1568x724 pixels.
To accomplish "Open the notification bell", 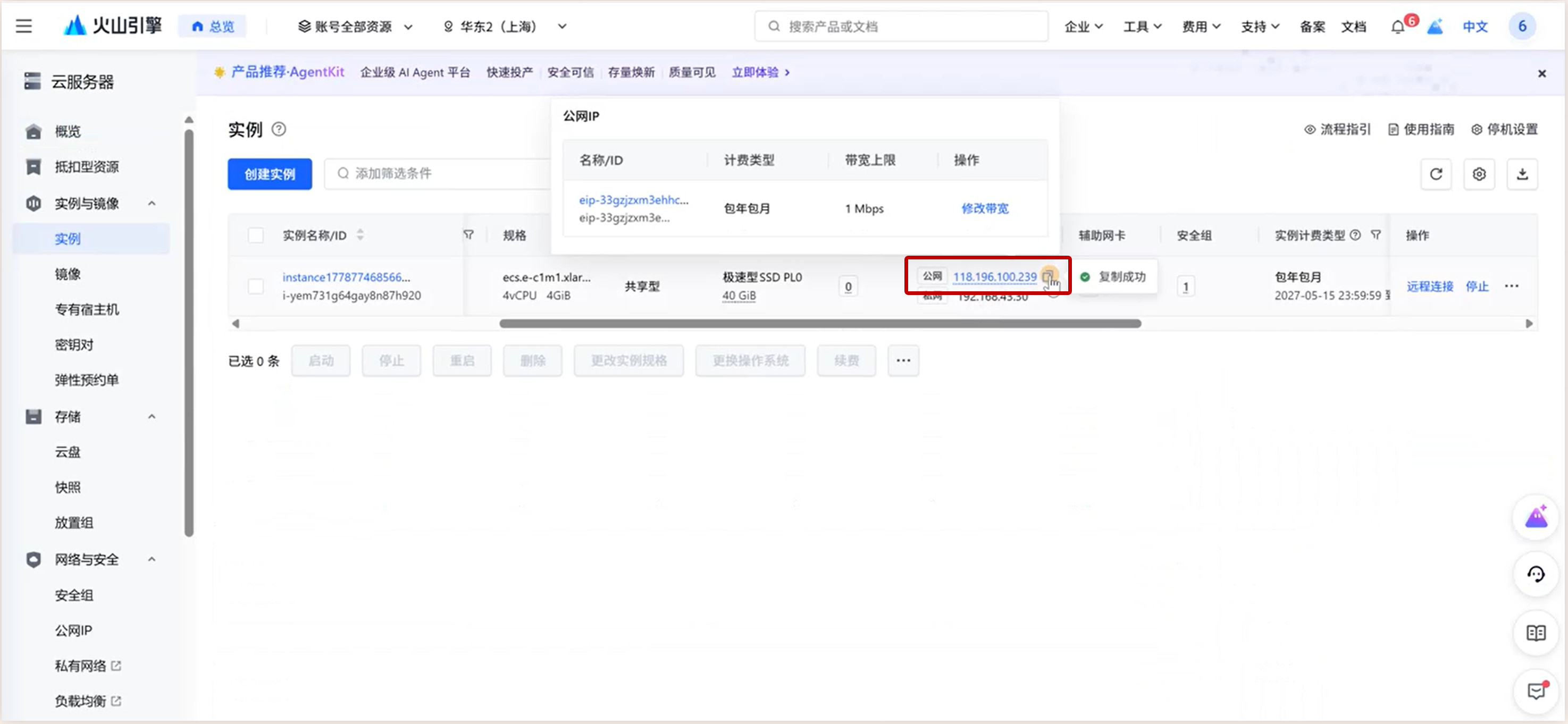I will coord(1397,27).
